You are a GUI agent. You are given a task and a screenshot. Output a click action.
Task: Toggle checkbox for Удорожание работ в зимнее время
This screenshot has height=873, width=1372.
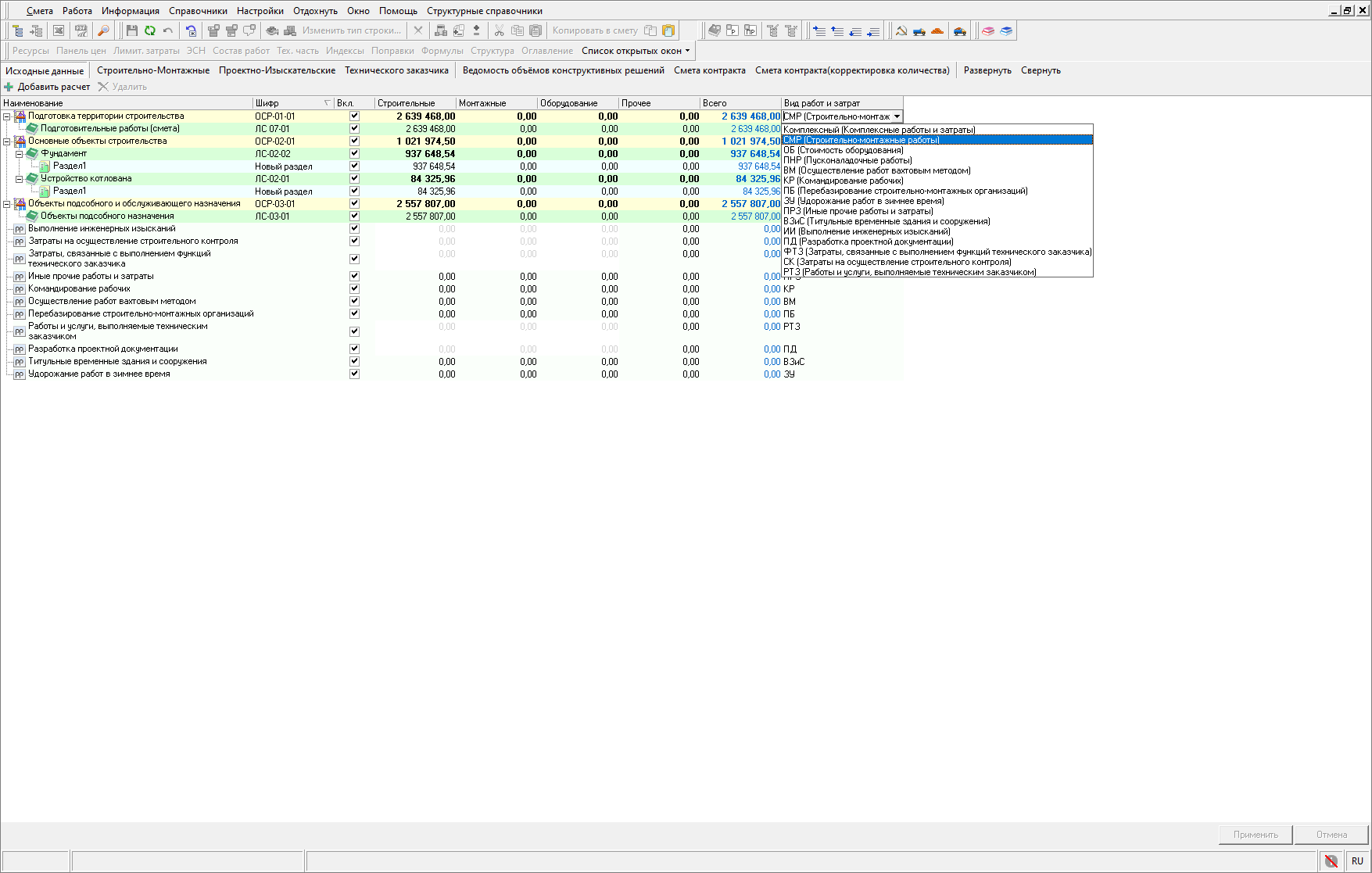click(x=354, y=374)
